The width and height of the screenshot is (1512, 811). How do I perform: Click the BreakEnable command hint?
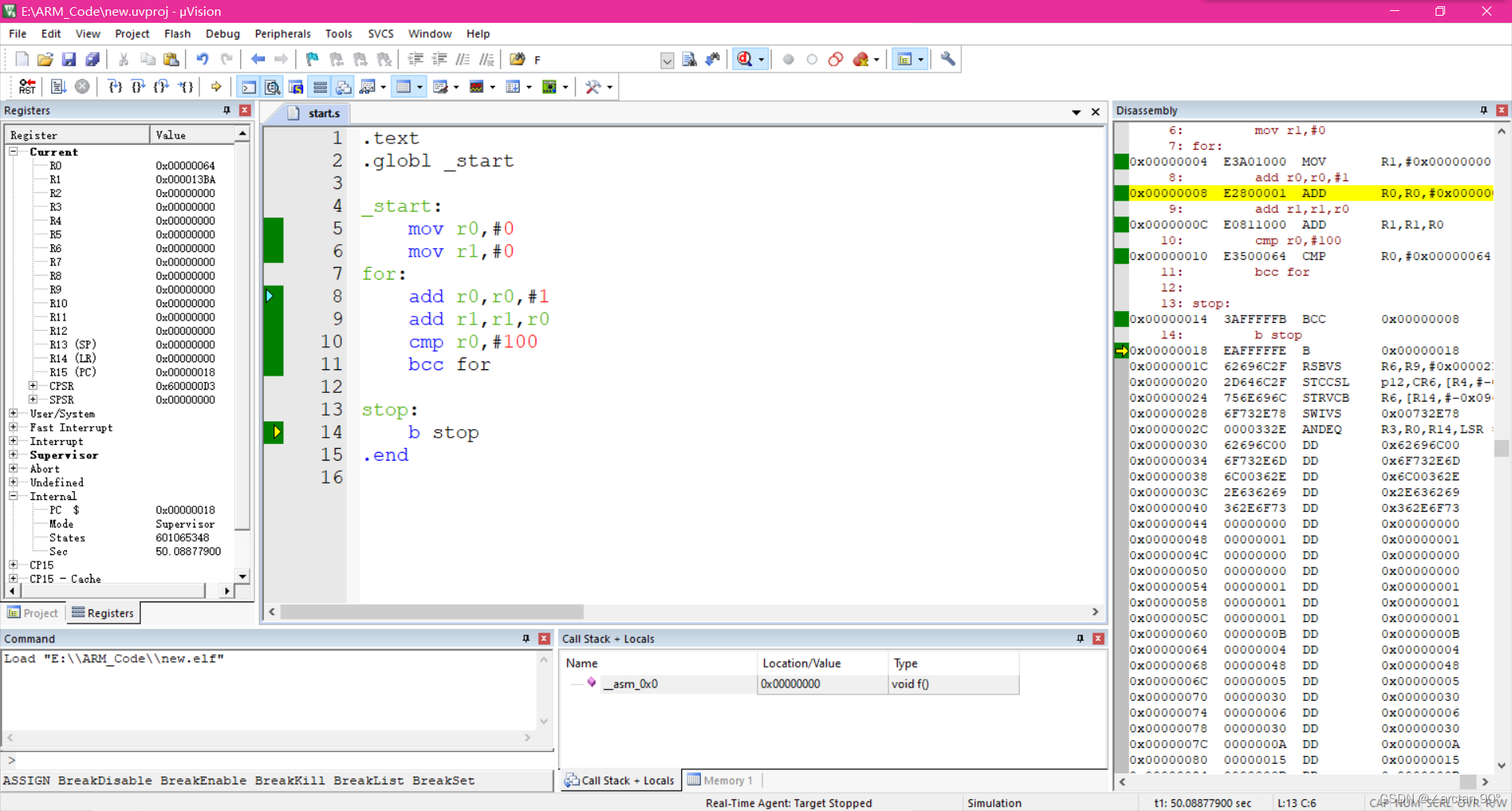(203, 780)
